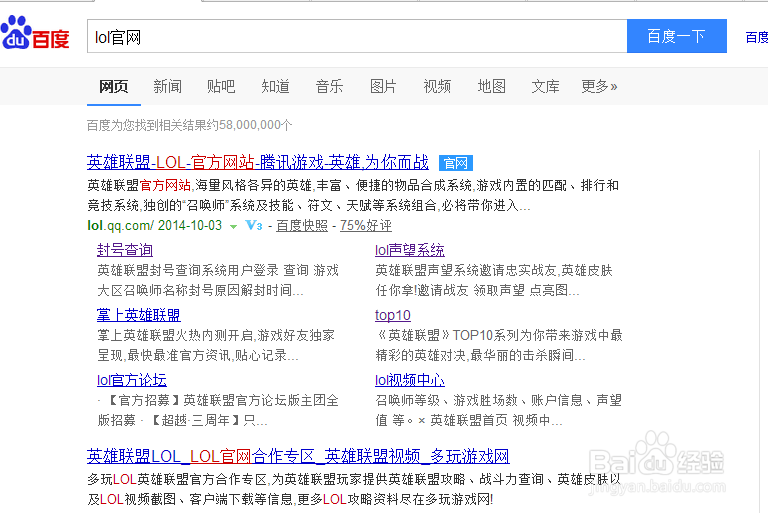Open the lol声望系统 sublink
Screen dimensions: 768x513
tap(409, 250)
